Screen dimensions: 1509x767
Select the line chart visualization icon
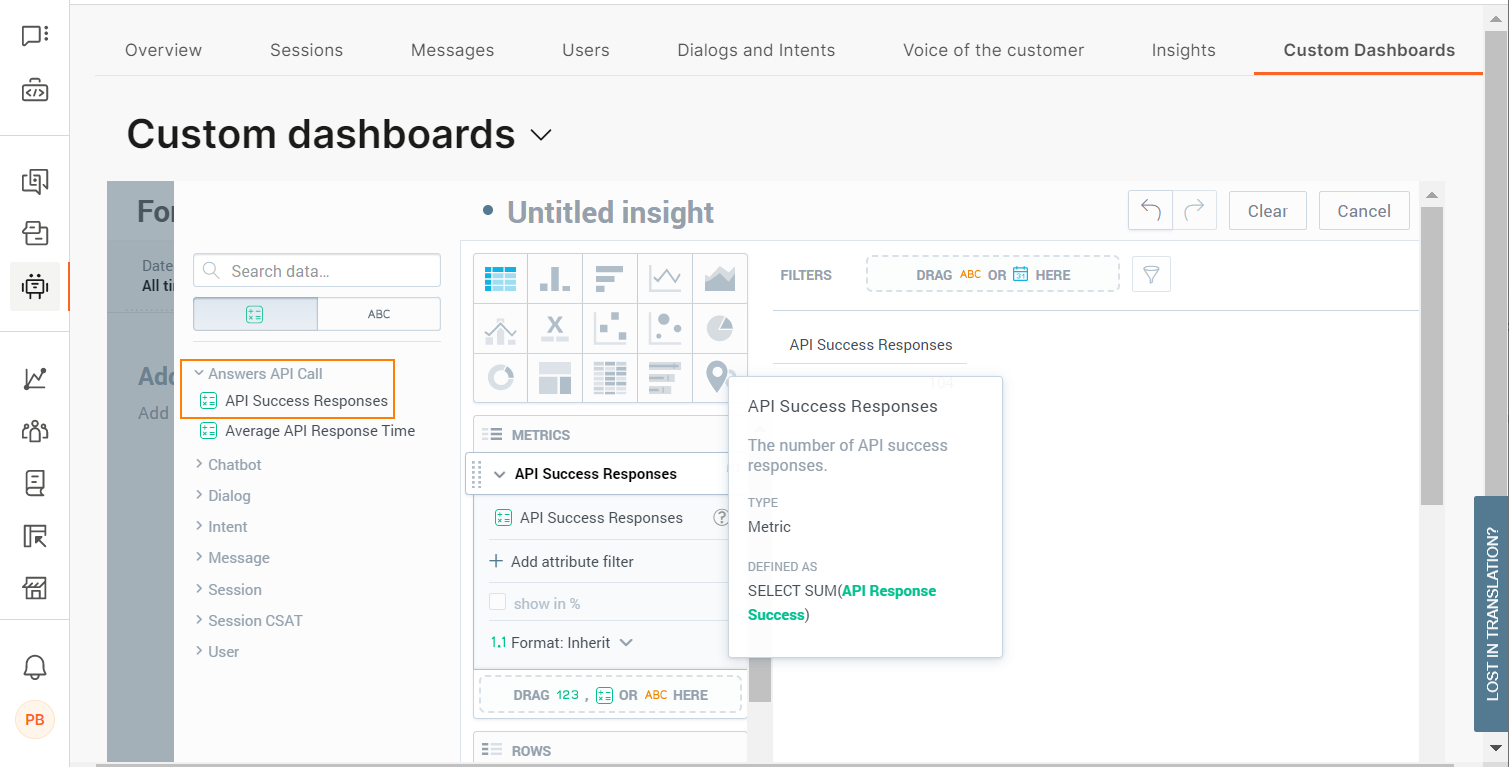pyautogui.click(x=665, y=278)
